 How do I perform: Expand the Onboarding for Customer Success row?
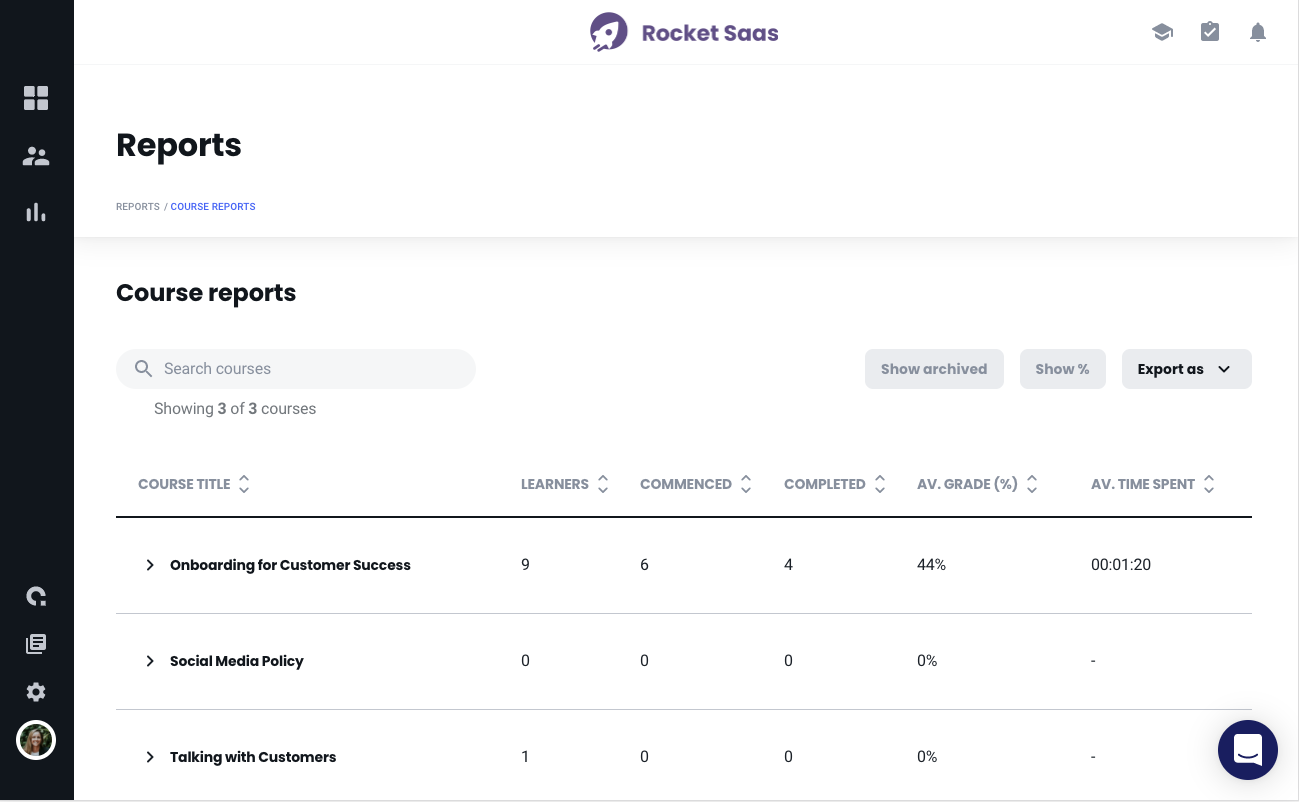(x=150, y=565)
